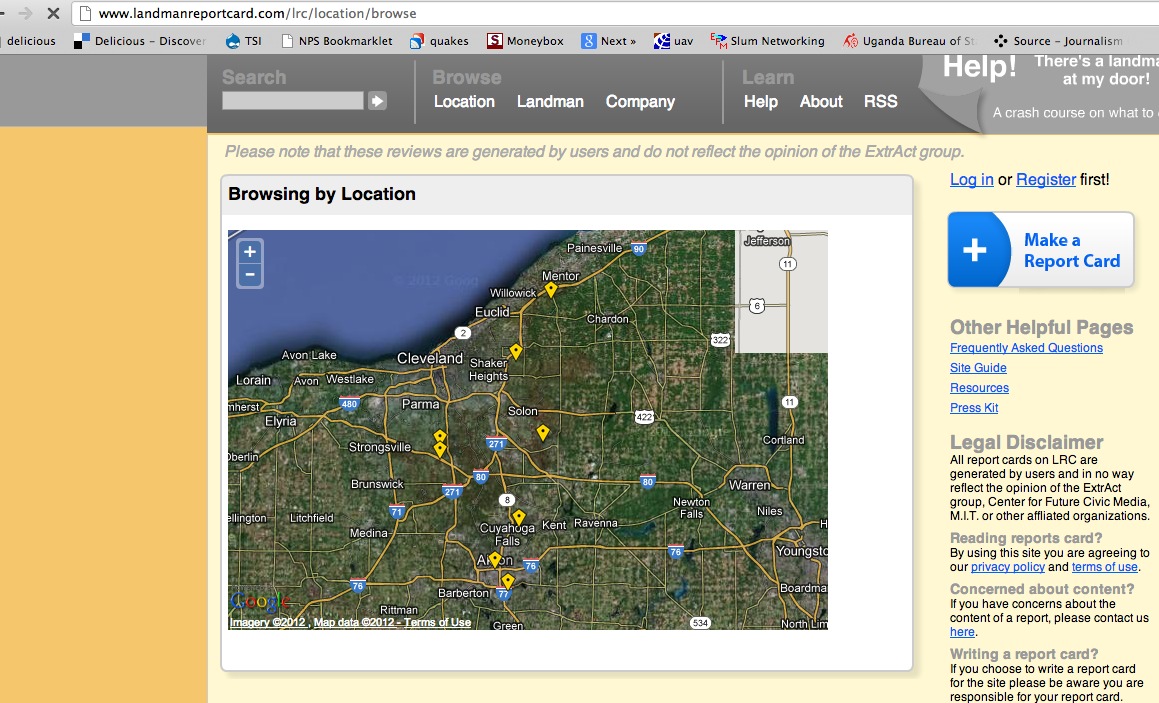The height and width of the screenshot is (703, 1159).
Task: Select yellow marker beside the 77 shield near Barberton
Action: click(x=508, y=581)
